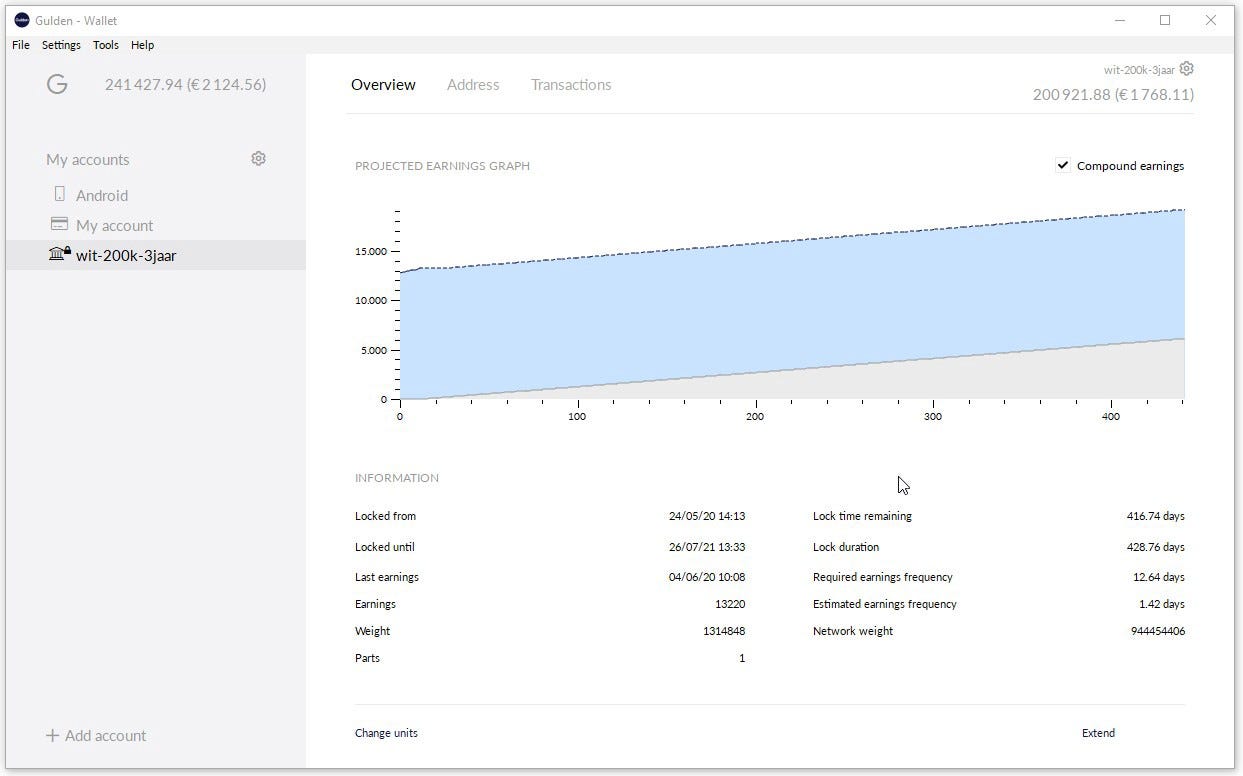Click the Change units link
The image size is (1243, 776).
pos(386,732)
